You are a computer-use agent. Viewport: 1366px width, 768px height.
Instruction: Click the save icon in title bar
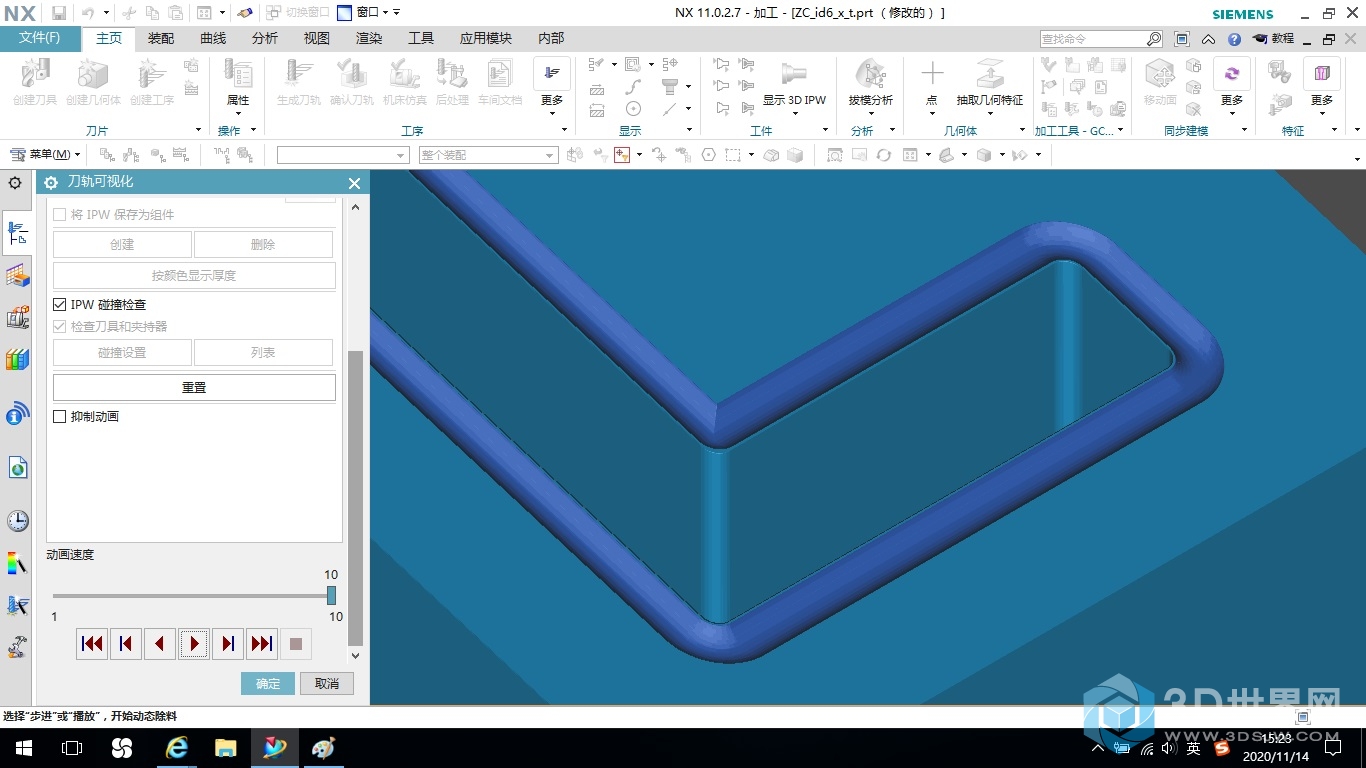(x=59, y=13)
